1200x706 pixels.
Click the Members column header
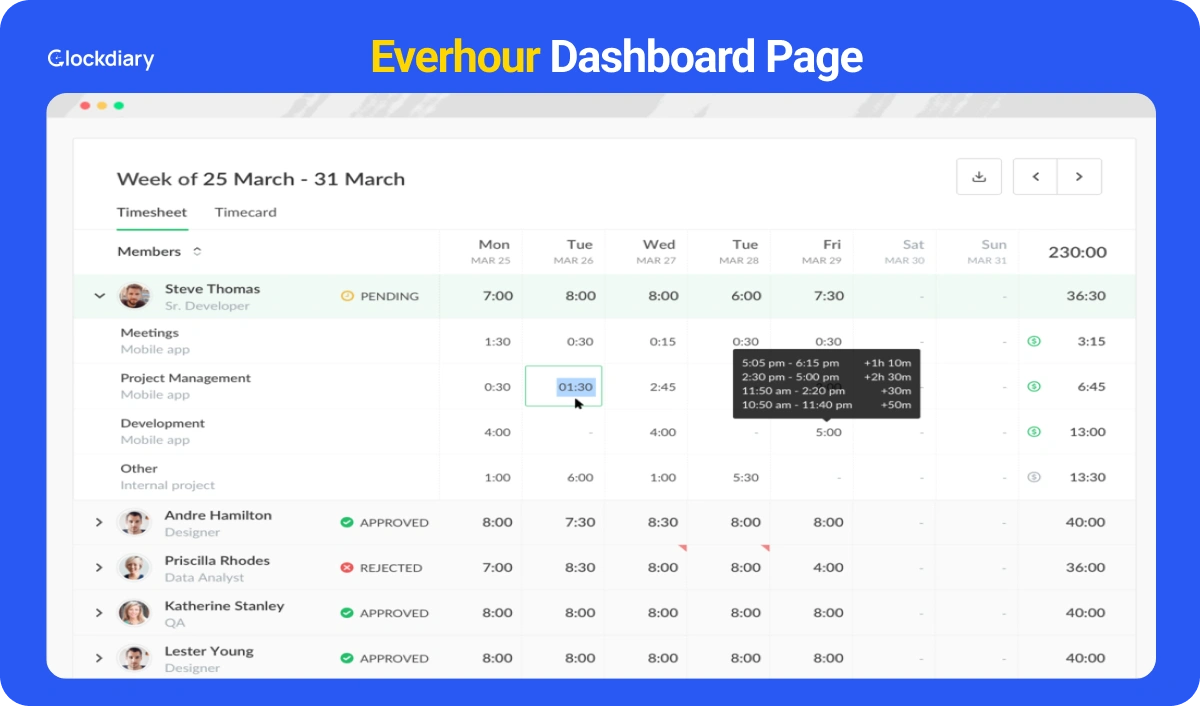tap(149, 252)
